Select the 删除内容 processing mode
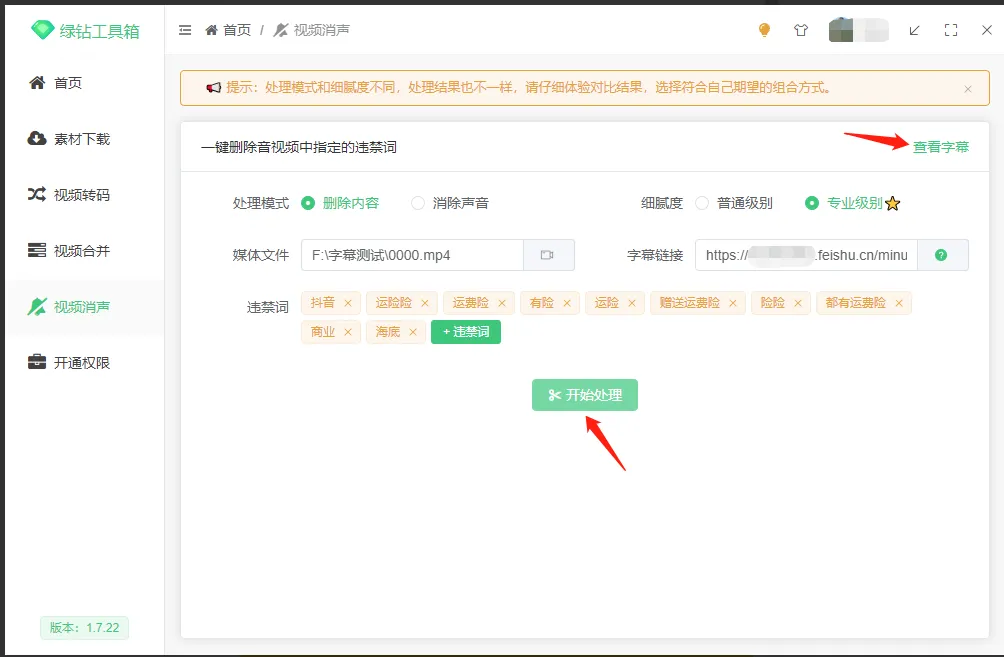 coord(308,203)
